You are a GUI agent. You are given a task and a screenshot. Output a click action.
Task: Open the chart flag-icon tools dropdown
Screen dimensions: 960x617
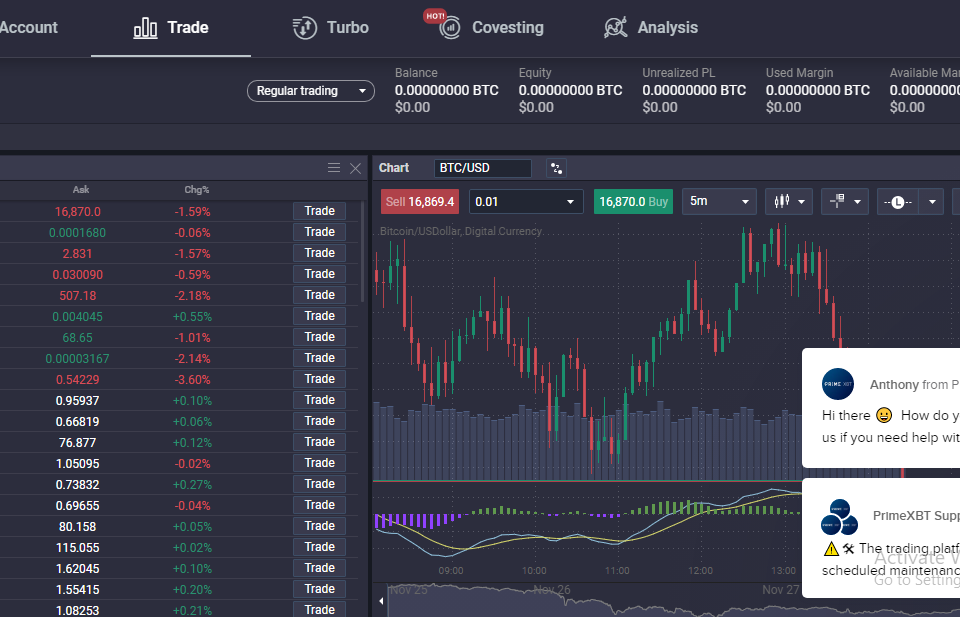click(844, 201)
